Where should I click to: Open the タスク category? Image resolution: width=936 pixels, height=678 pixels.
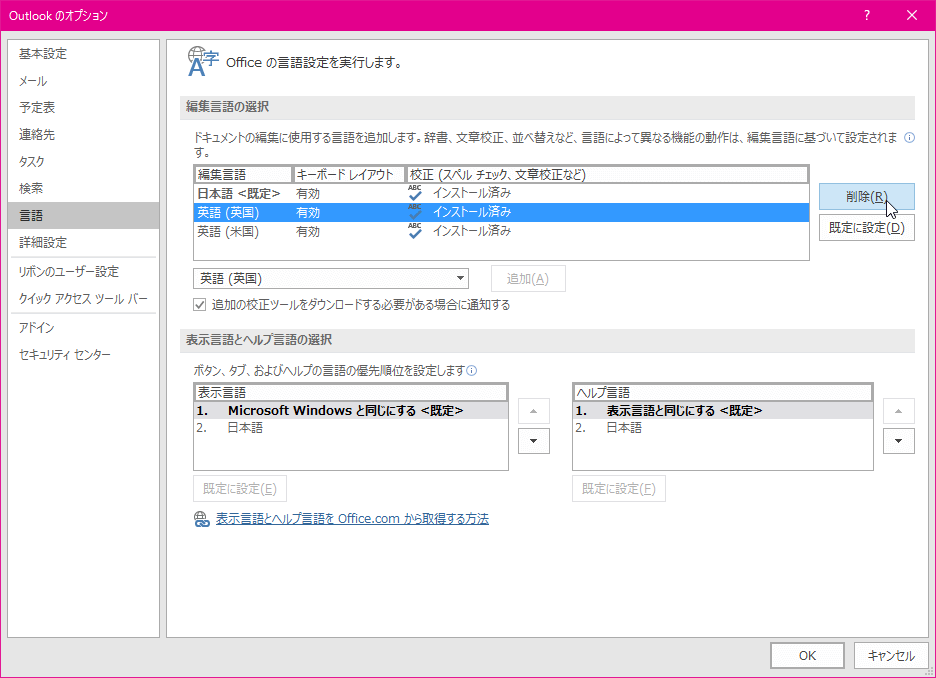click(84, 161)
